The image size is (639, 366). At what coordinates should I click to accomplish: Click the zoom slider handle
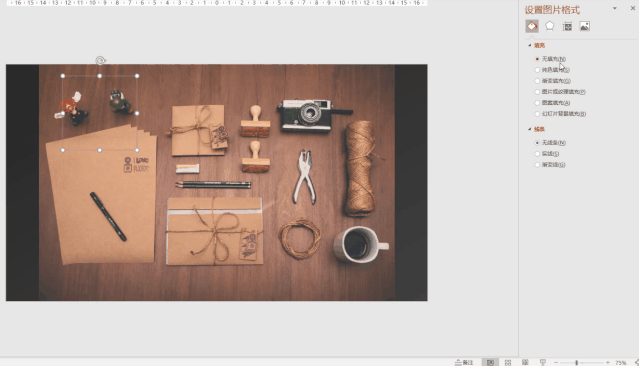coord(576,362)
